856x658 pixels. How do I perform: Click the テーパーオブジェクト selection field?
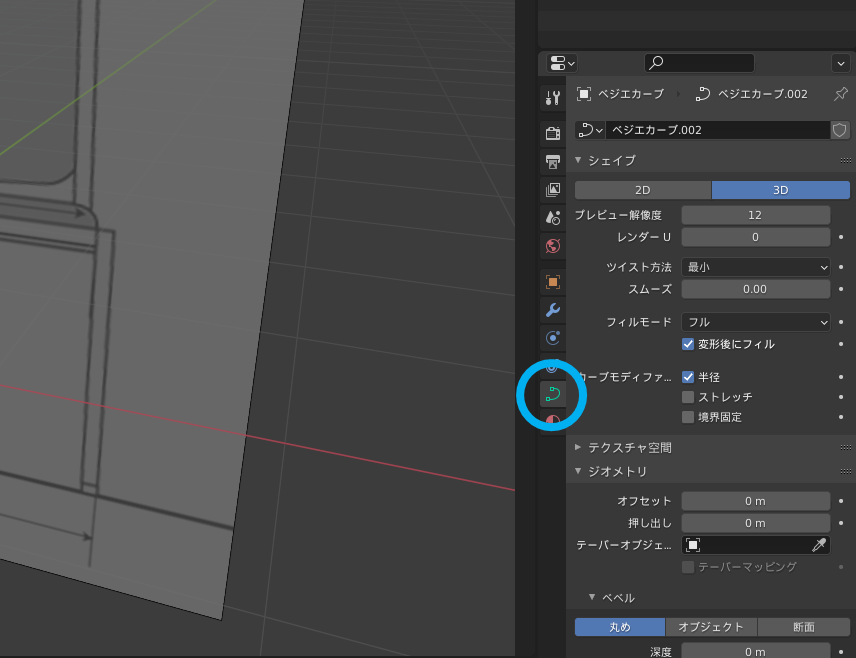pyautogui.click(x=756, y=545)
